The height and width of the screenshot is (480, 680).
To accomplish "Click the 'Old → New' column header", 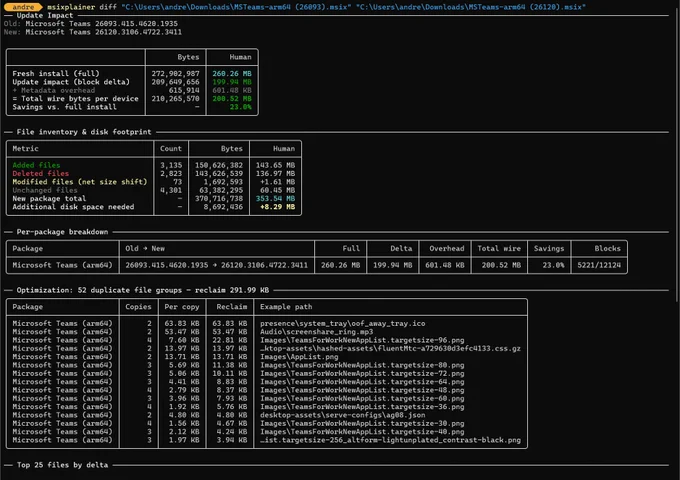I will pos(145,248).
